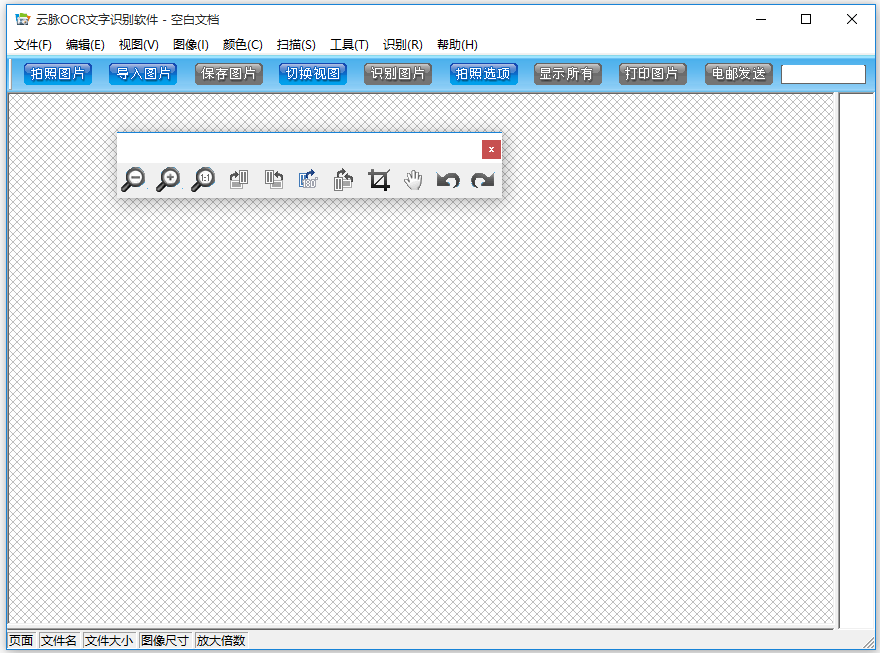Maximize the 云脉OCR window
This screenshot has height=653, width=880.
tap(806, 19)
